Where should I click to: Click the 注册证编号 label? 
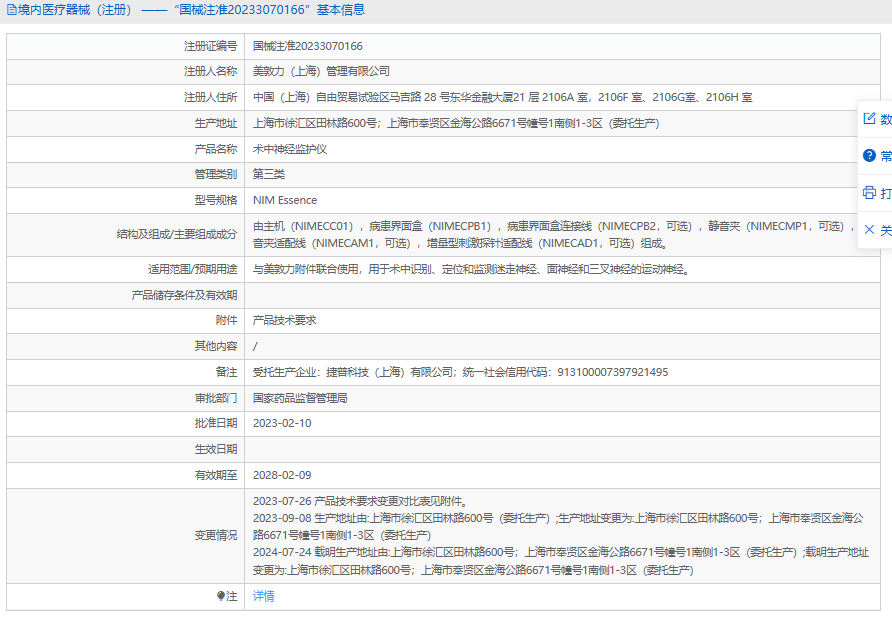coord(210,46)
